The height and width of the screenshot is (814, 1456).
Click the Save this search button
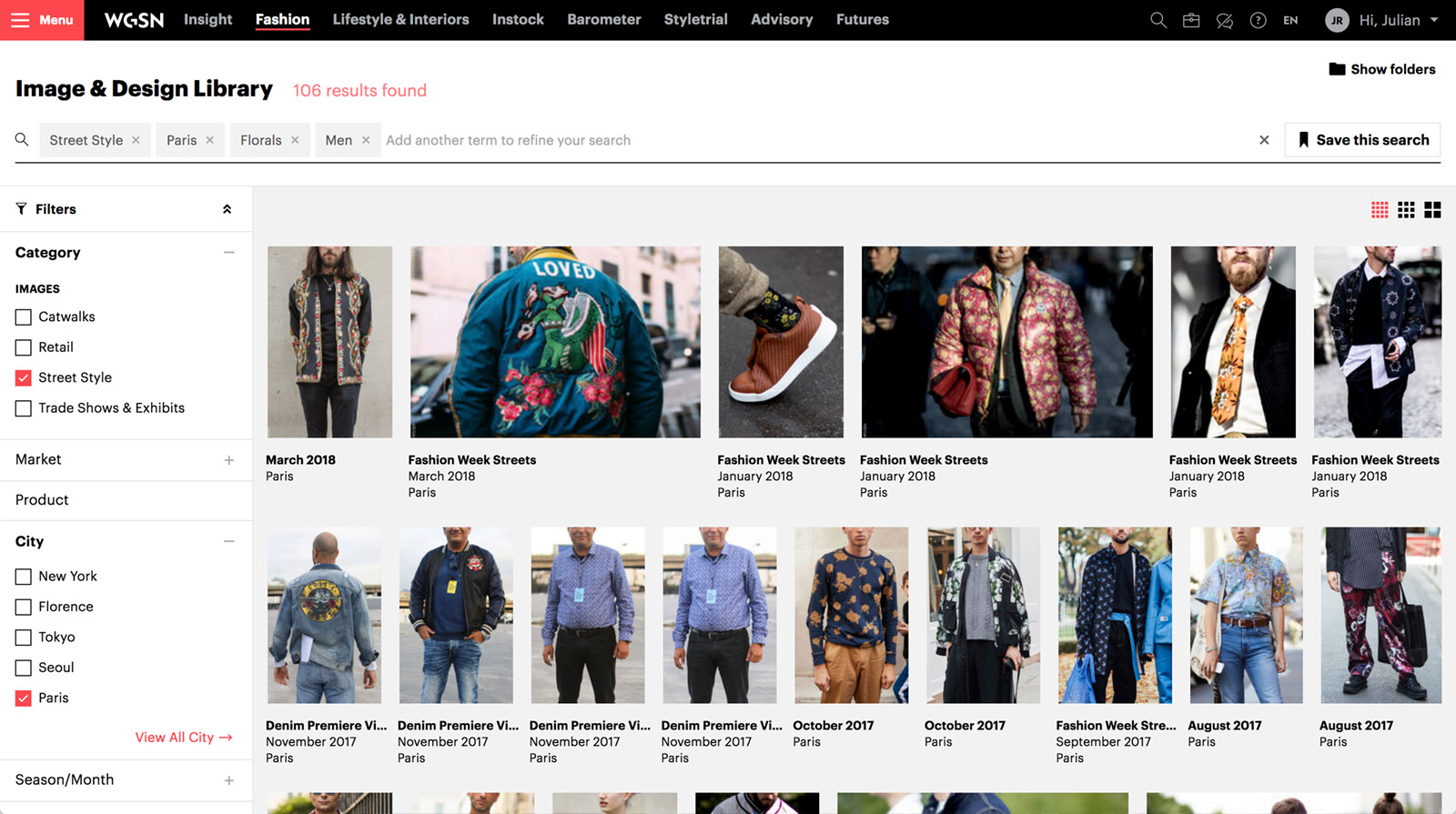coord(1362,140)
